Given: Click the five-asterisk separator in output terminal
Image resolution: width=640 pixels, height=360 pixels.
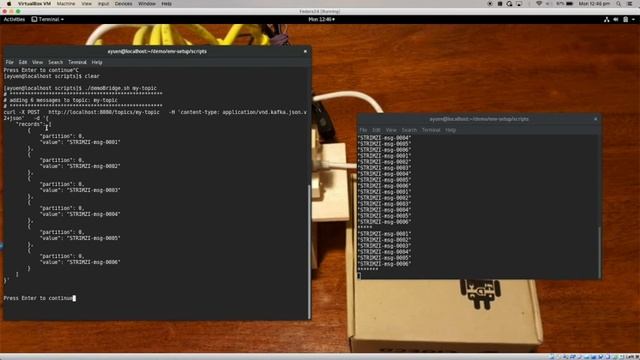Looking at the screenshot, I should click(x=365, y=228).
